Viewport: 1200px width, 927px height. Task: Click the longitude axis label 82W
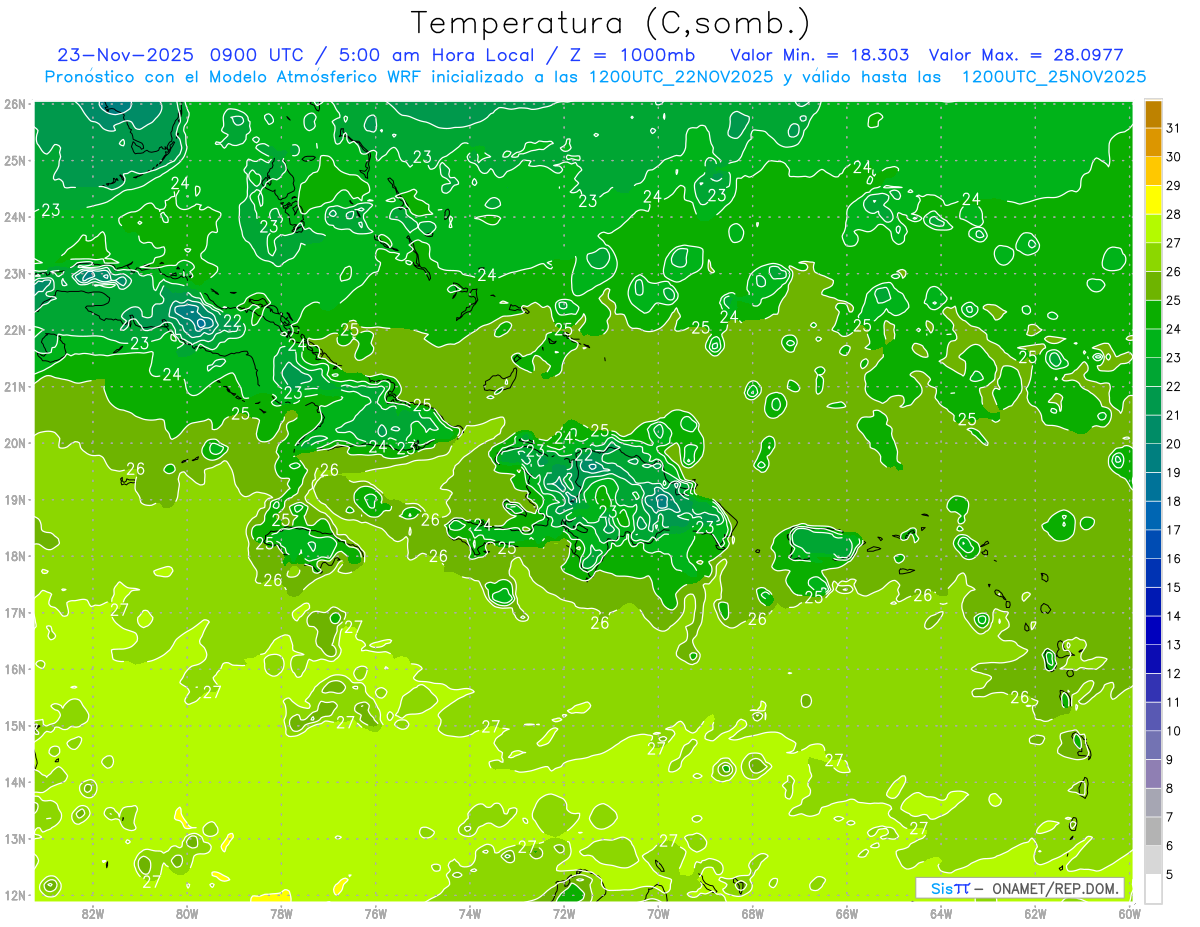[93, 913]
